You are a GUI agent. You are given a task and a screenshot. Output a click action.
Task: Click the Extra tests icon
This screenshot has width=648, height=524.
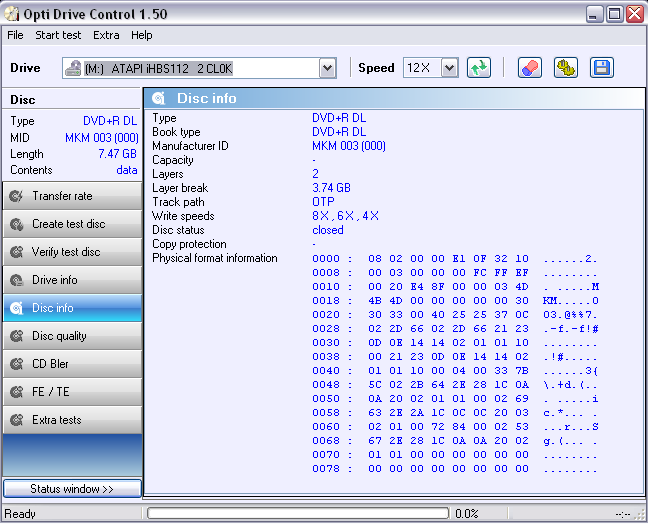(16, 420)
